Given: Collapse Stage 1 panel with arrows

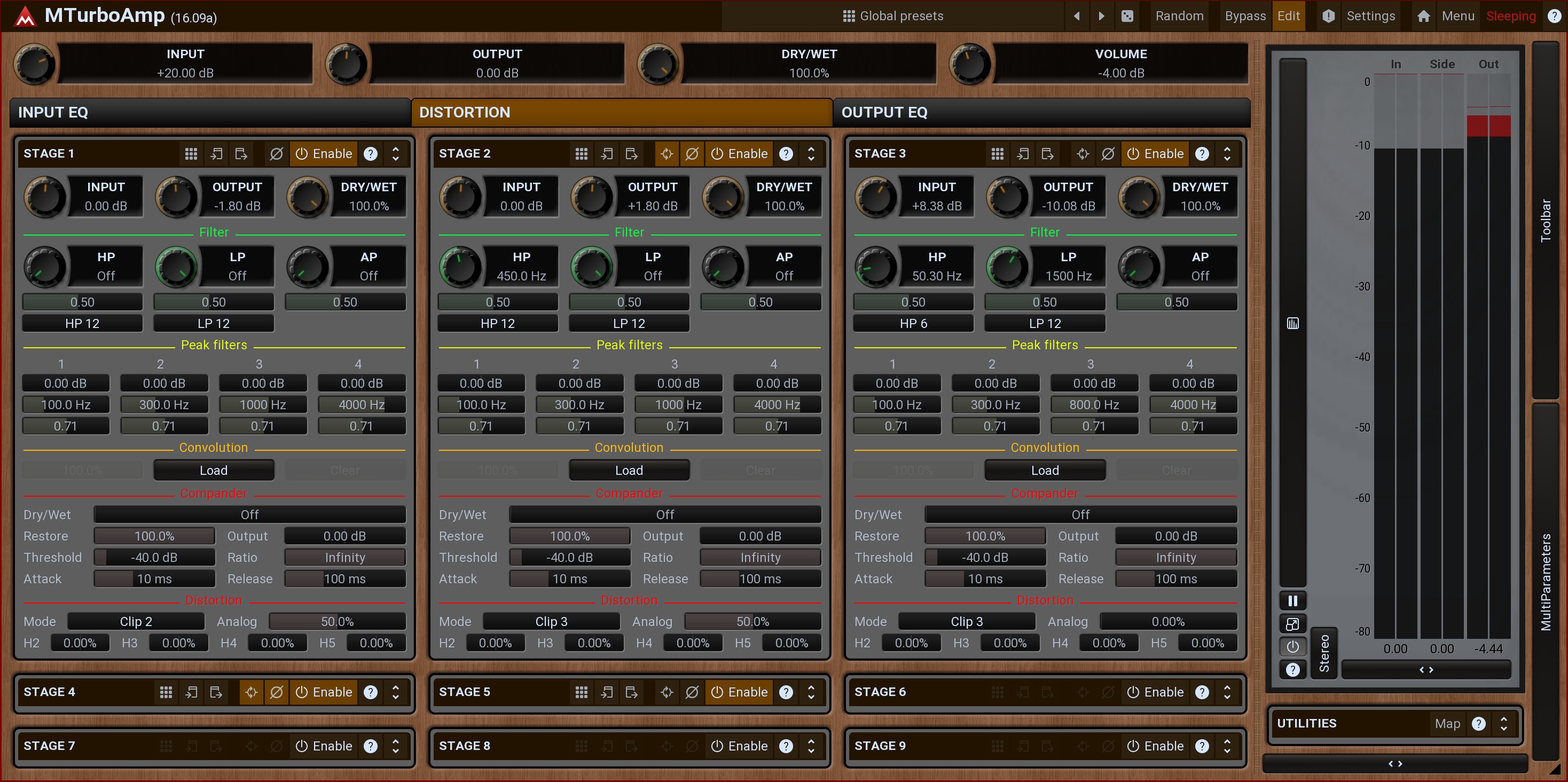Looking at the screenshot, I should (396, 154).
